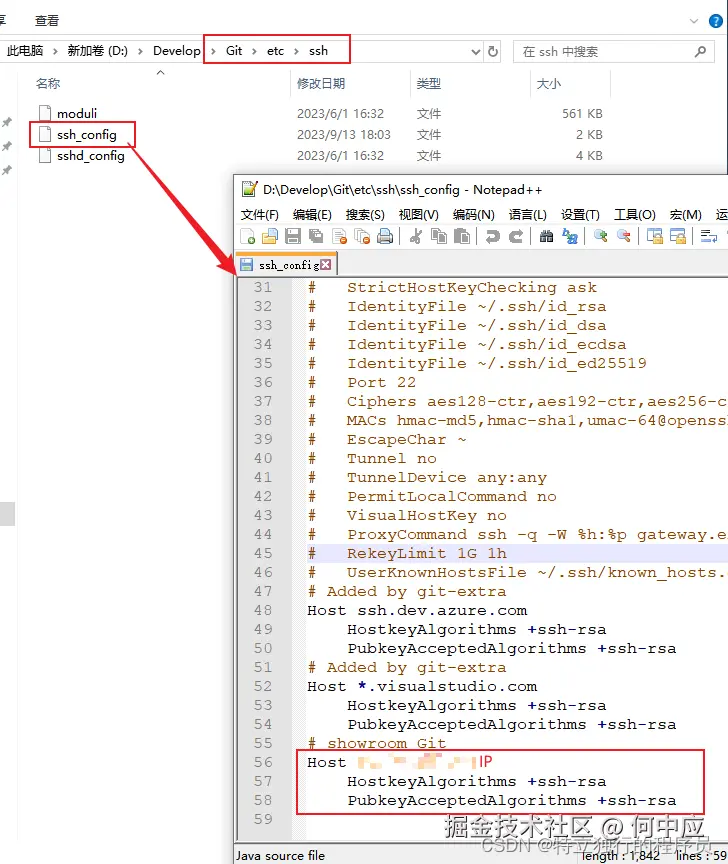Viewport: 728px width, 864px height.
Task: Click the 此电脑 breadcrumb segment
Action: (25, 51)
